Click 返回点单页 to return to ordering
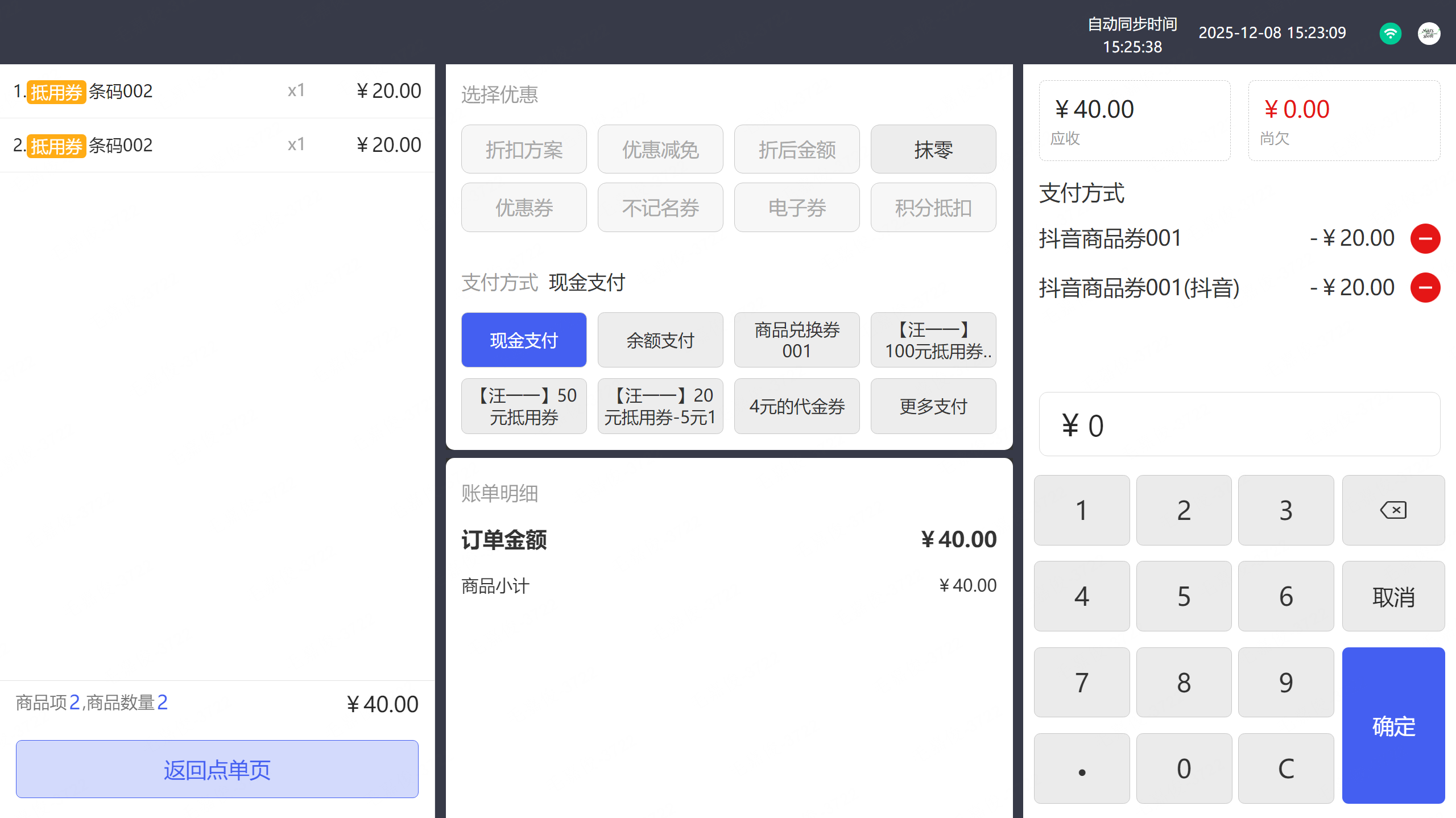 coord(217,769)
